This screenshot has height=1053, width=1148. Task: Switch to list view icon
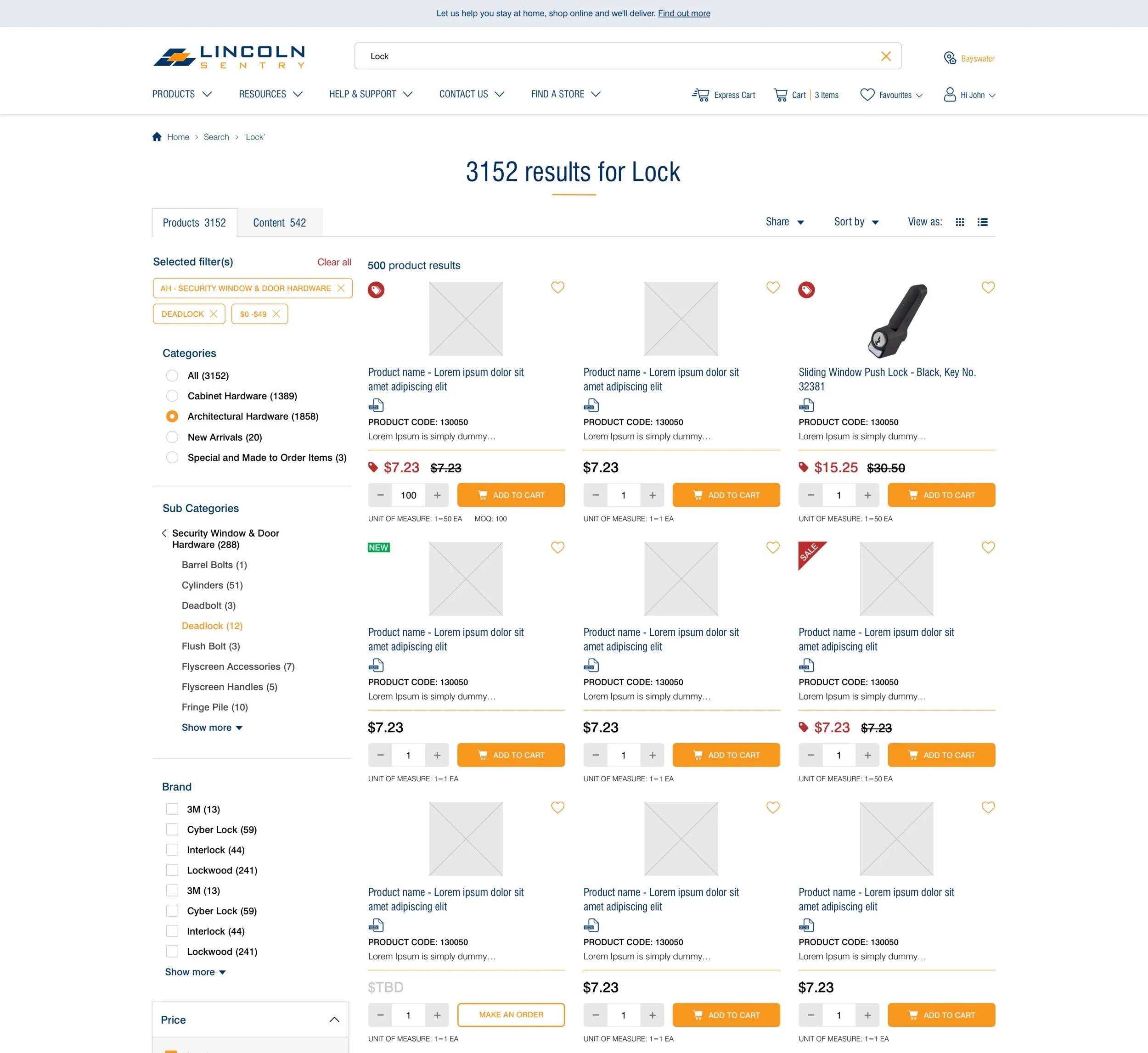click(983, 222)
